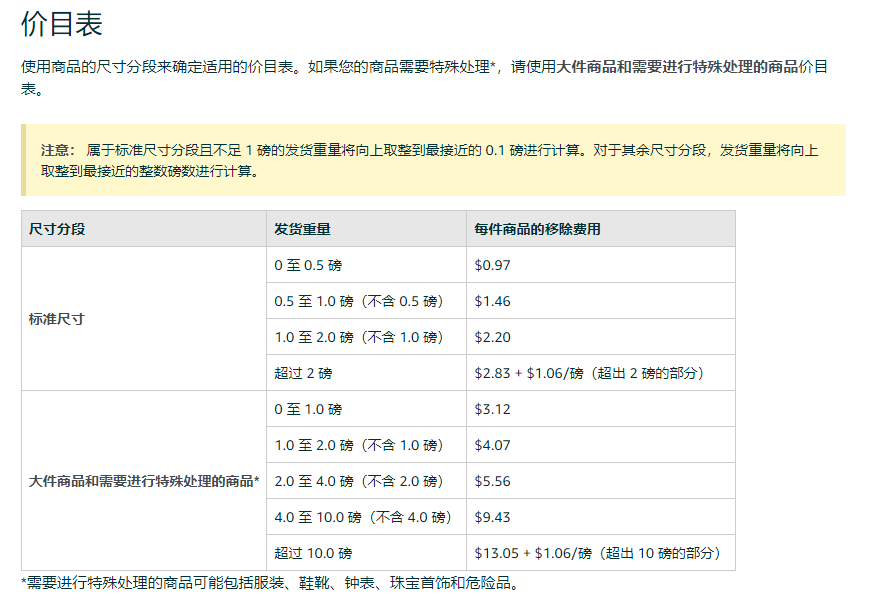Click the 注意 label in yellow notice

click(x=55, y=150)
